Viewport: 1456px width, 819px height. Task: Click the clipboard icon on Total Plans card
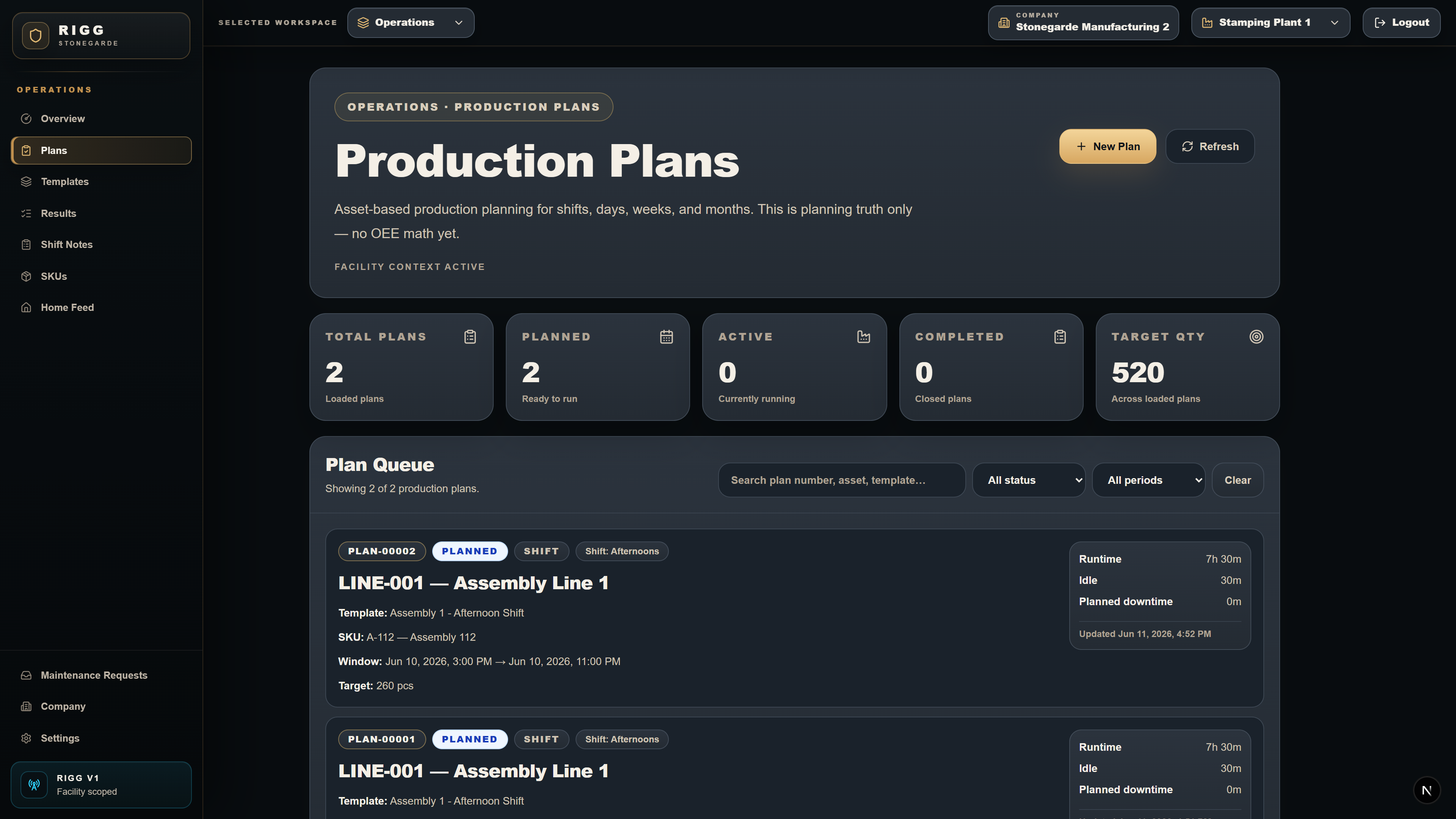tap(470, 337)
